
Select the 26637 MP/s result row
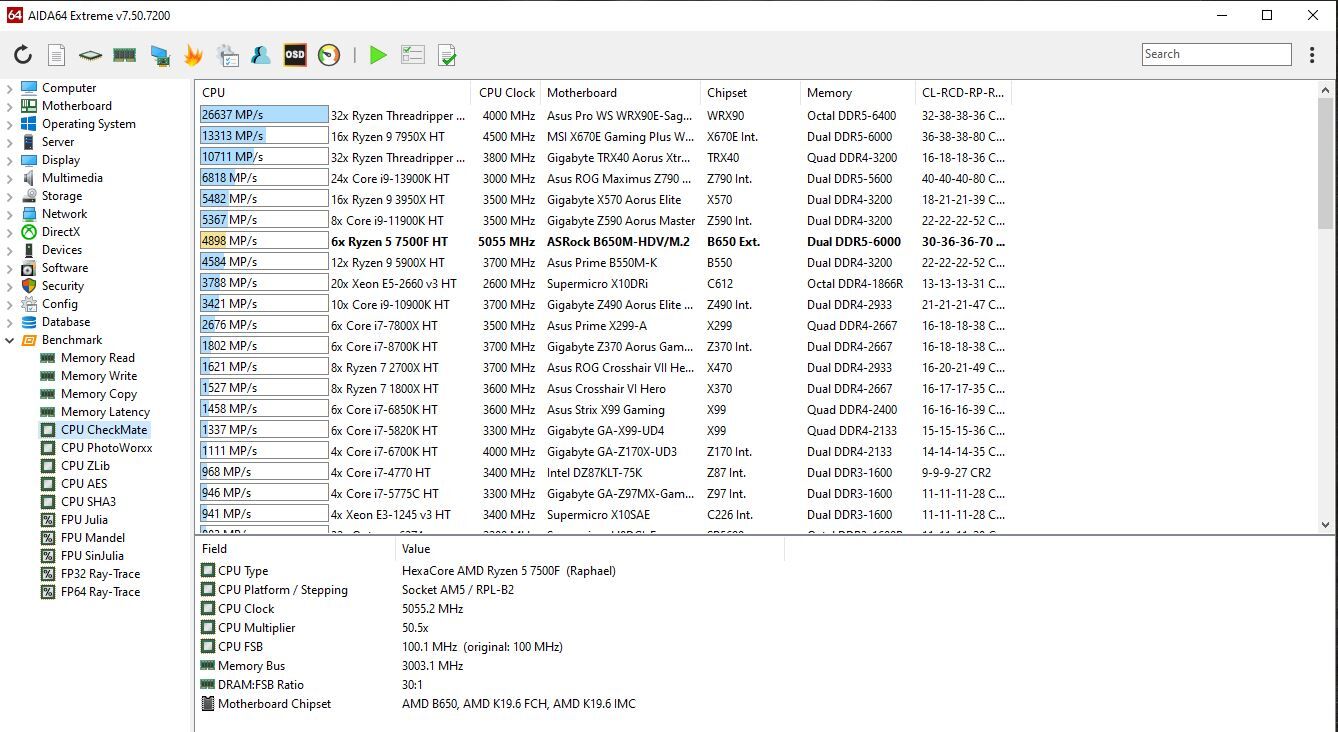coord(605,116)
